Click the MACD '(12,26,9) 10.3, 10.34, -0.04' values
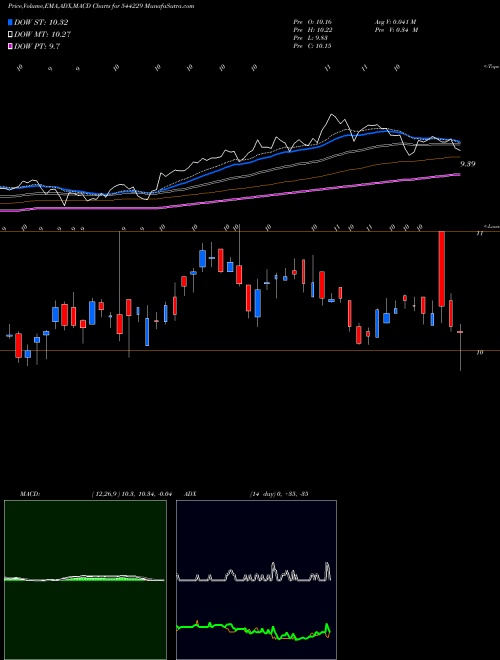The image size is (500, 660). (x=131, y=494)
